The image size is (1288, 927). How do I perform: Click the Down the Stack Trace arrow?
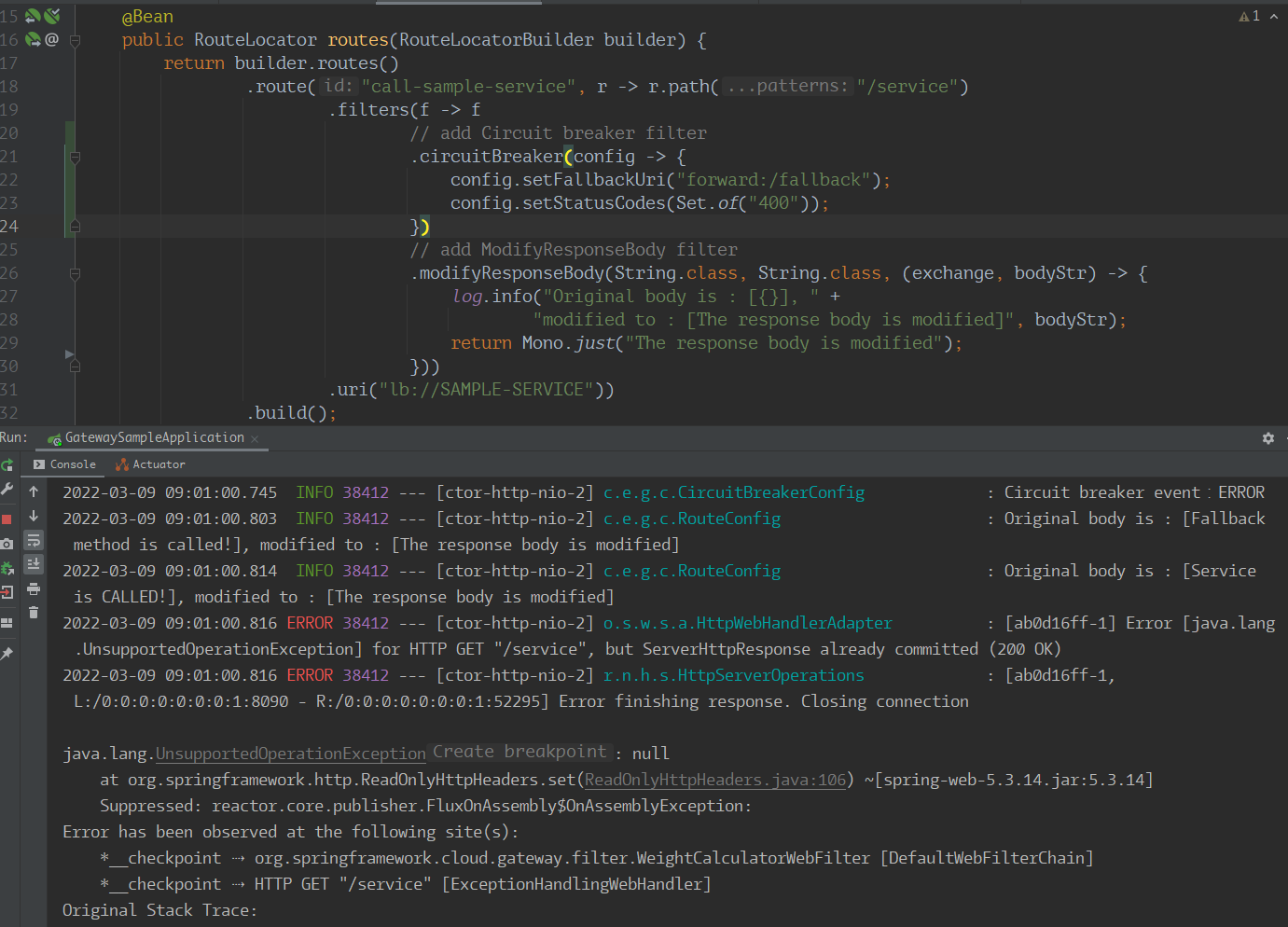point(34,516)
